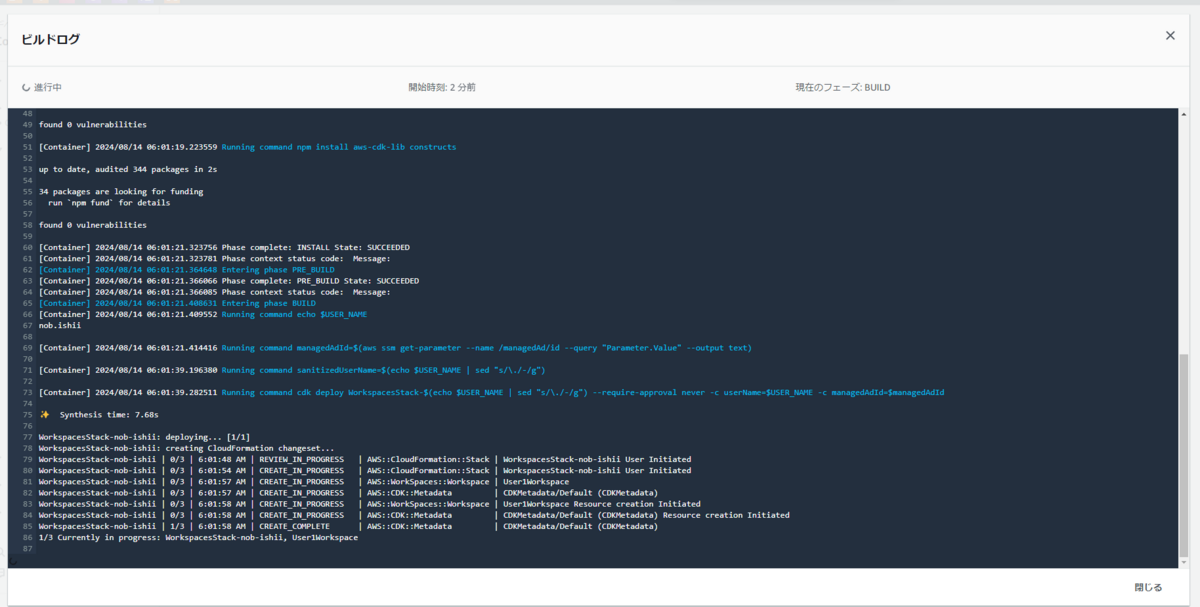
Task: Click 'Running command echo $USER_NAME' line
Action: click(x=203, y=314)
